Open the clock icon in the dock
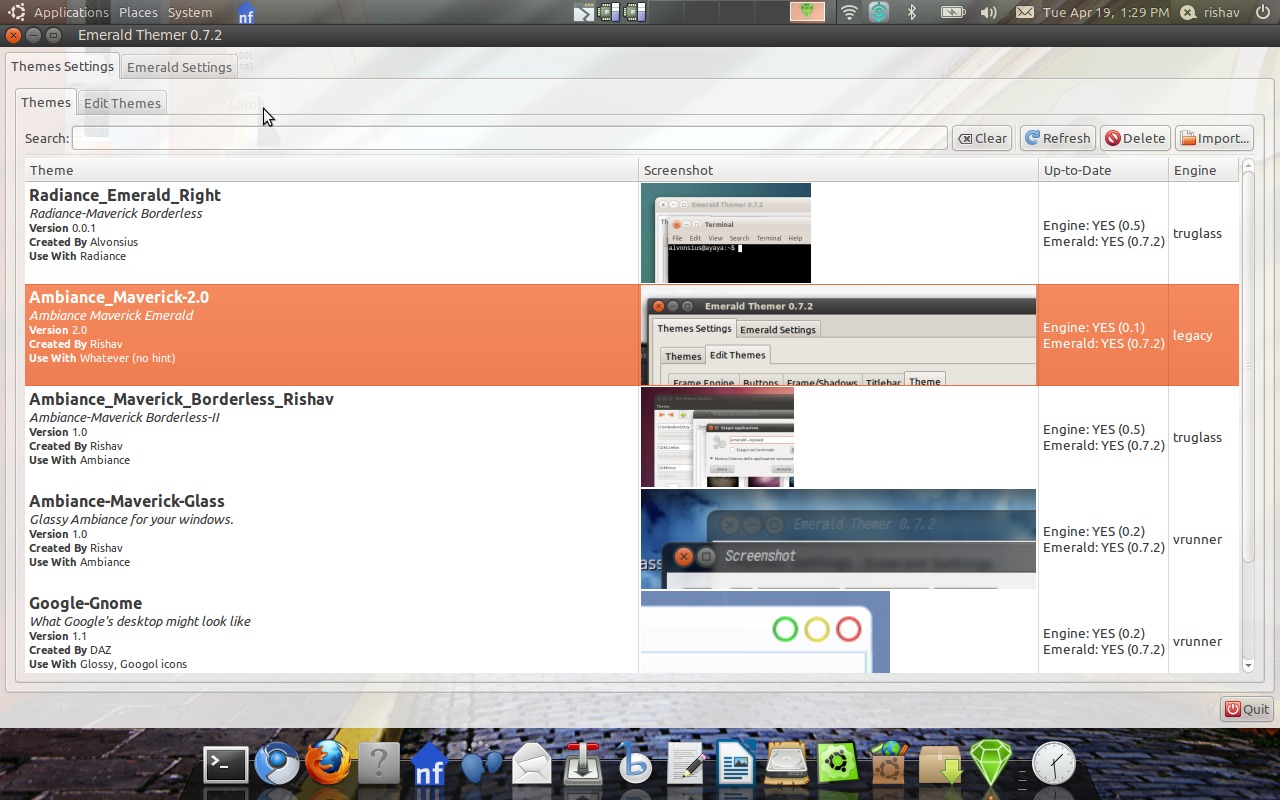 point(1053,765)
